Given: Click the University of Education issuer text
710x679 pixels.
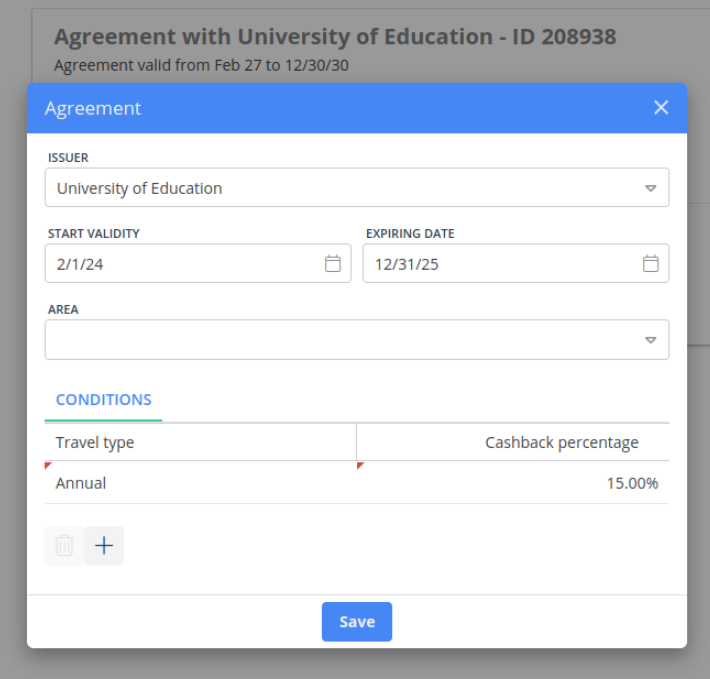Looking at the screenshot, I should [x=139, y=188].
